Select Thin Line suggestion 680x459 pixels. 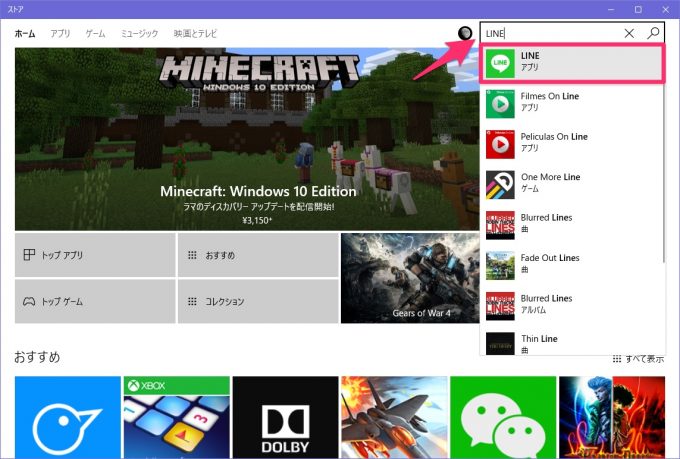click(x=572, y=343)
